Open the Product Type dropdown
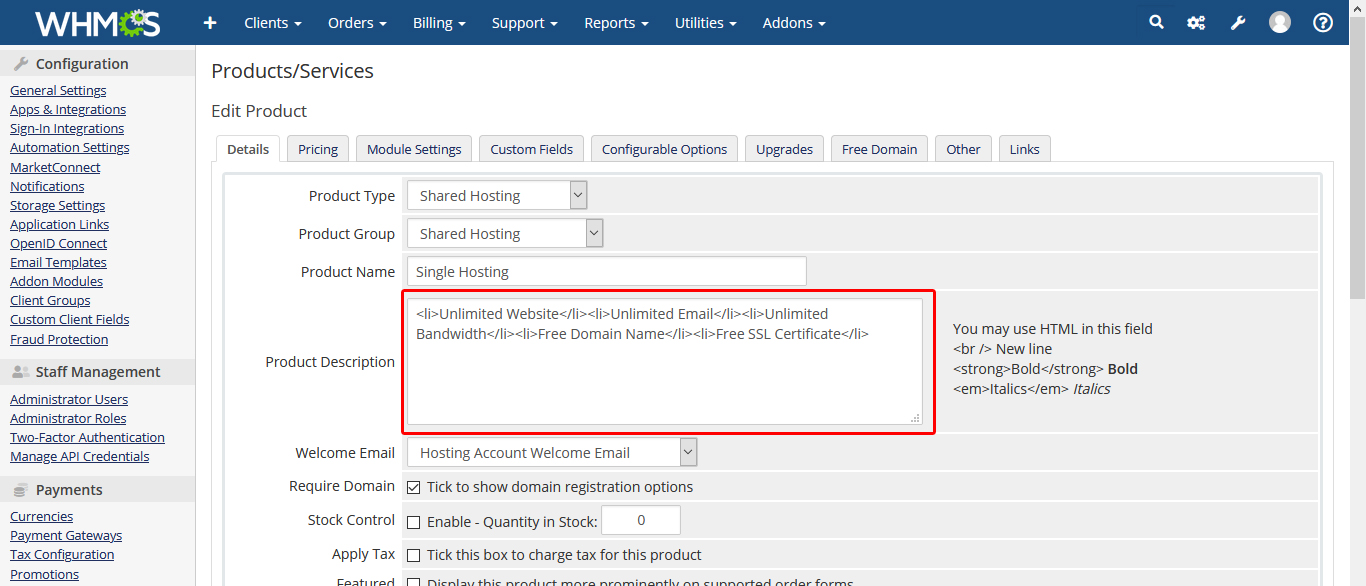The image size is (1366, 586). point(496,196)
